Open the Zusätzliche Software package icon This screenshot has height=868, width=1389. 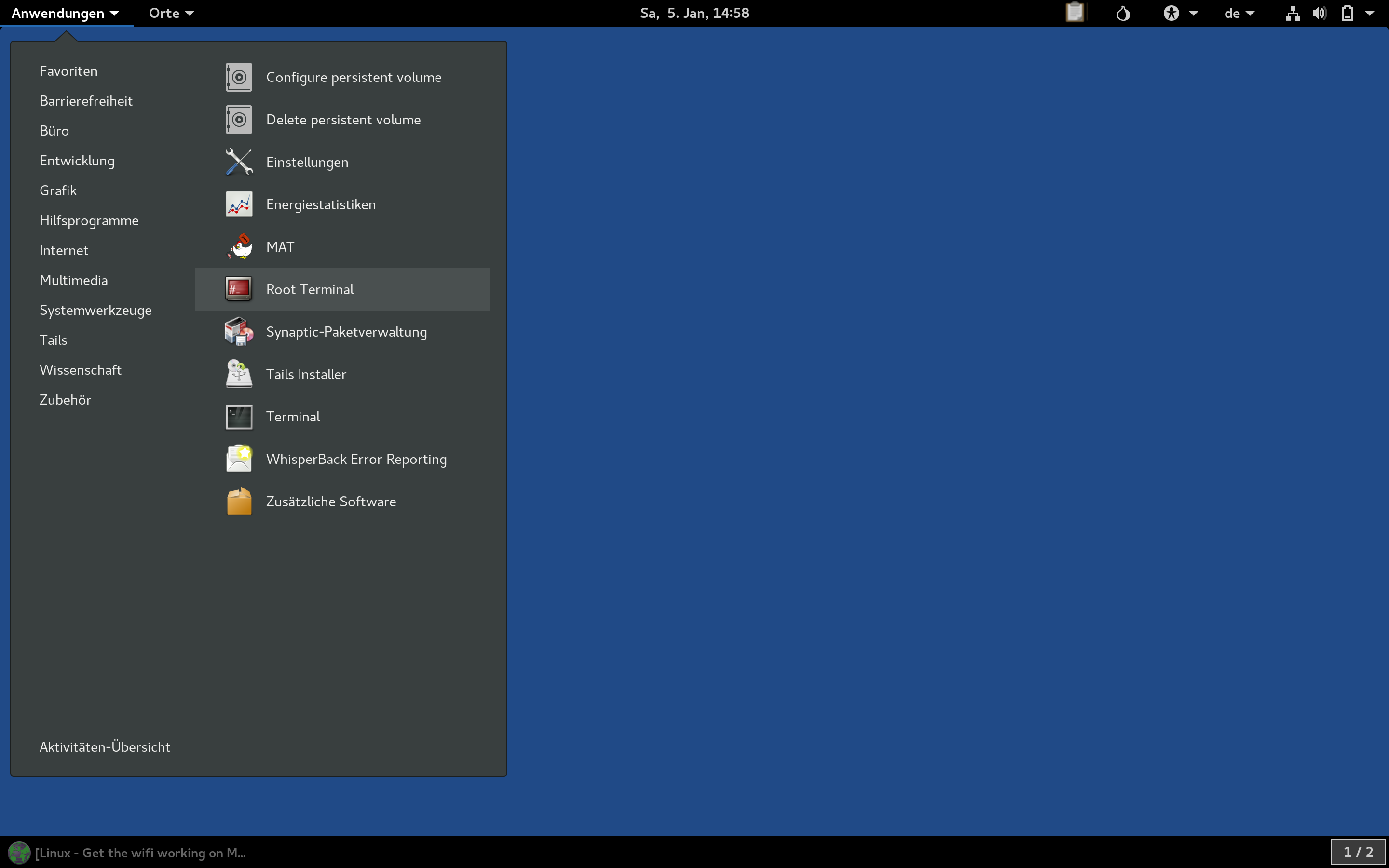click(239, 502)
